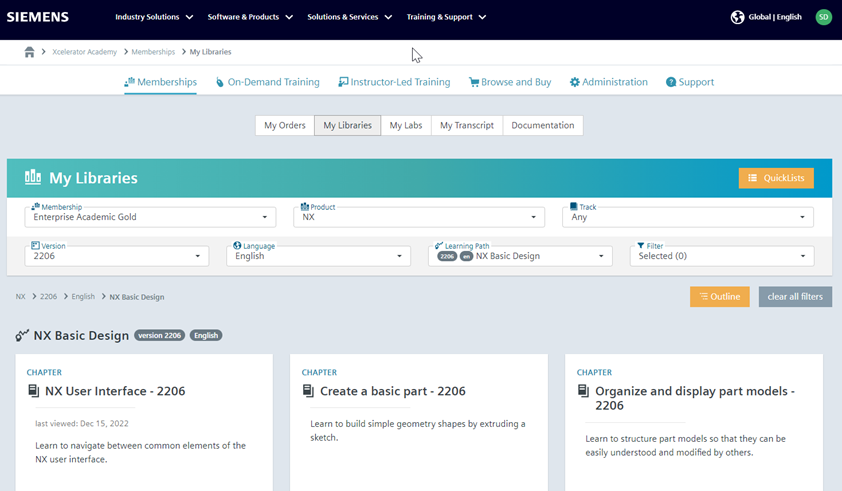Open Memberships breadcrumb link
Screen dimensions: 842x491
[x=153, y=52]
